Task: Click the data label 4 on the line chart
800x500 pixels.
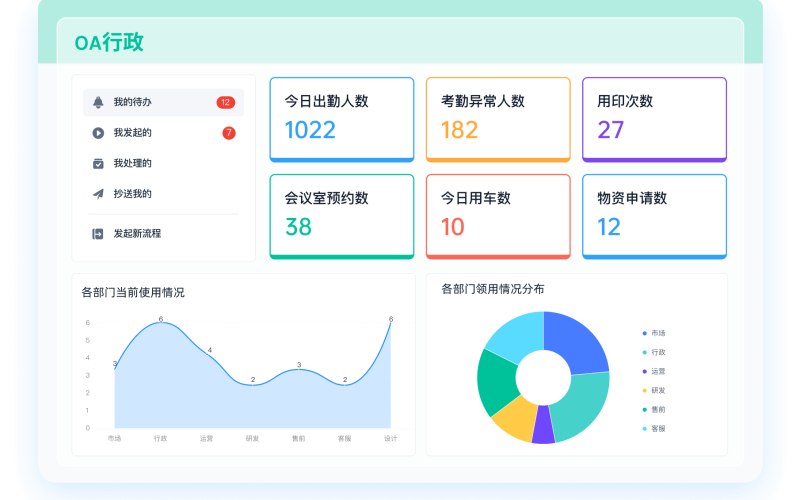Action: point(210,350)
